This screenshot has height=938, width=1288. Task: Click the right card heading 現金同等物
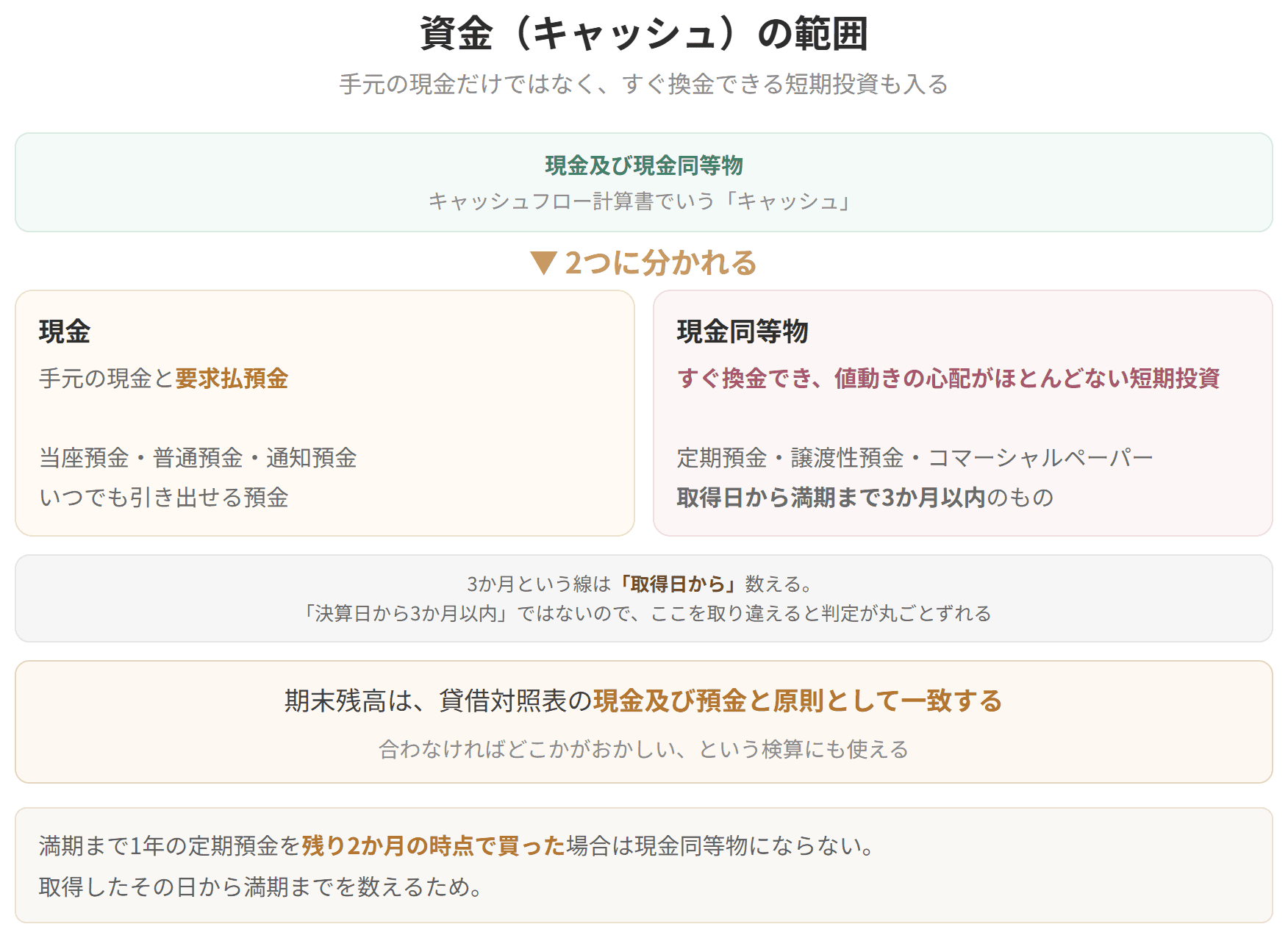tap(743, 332)
